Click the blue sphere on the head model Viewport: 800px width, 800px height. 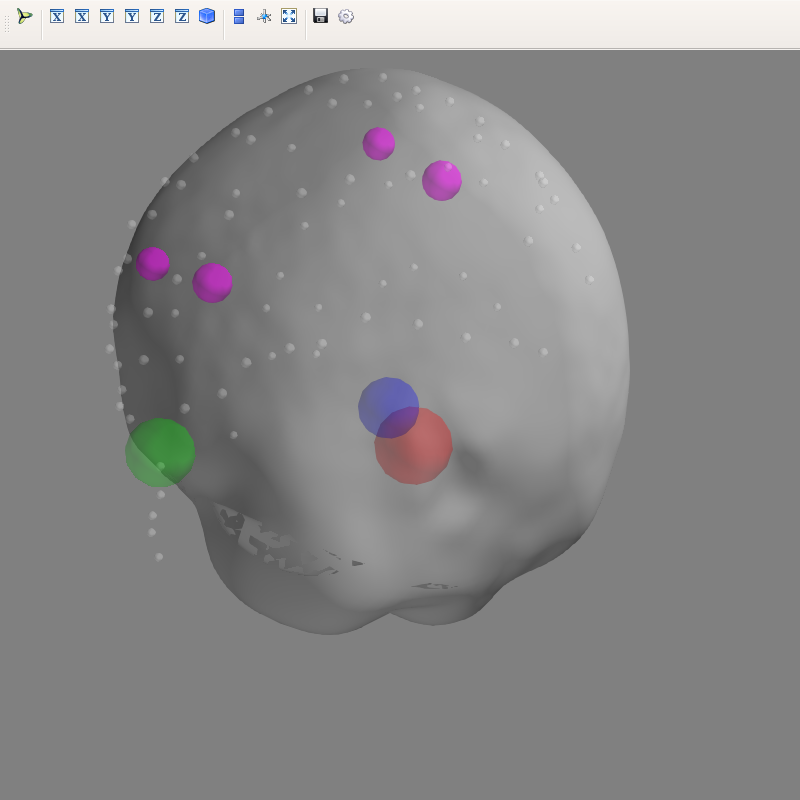388,408
